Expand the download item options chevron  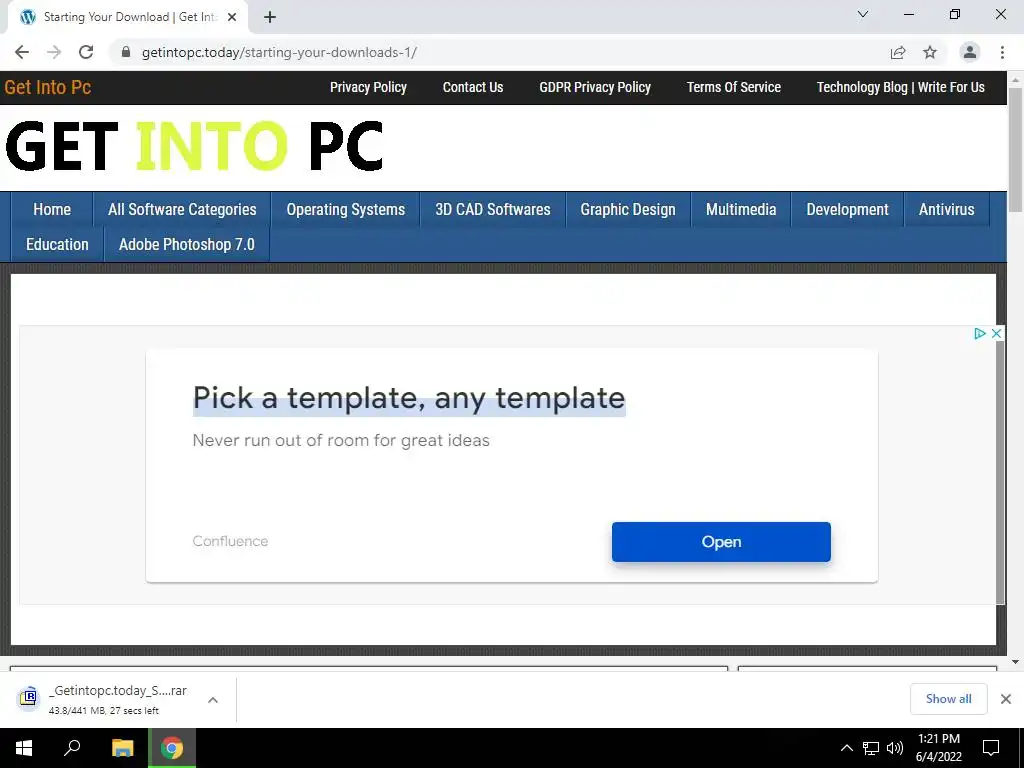(x=213, y=699)
